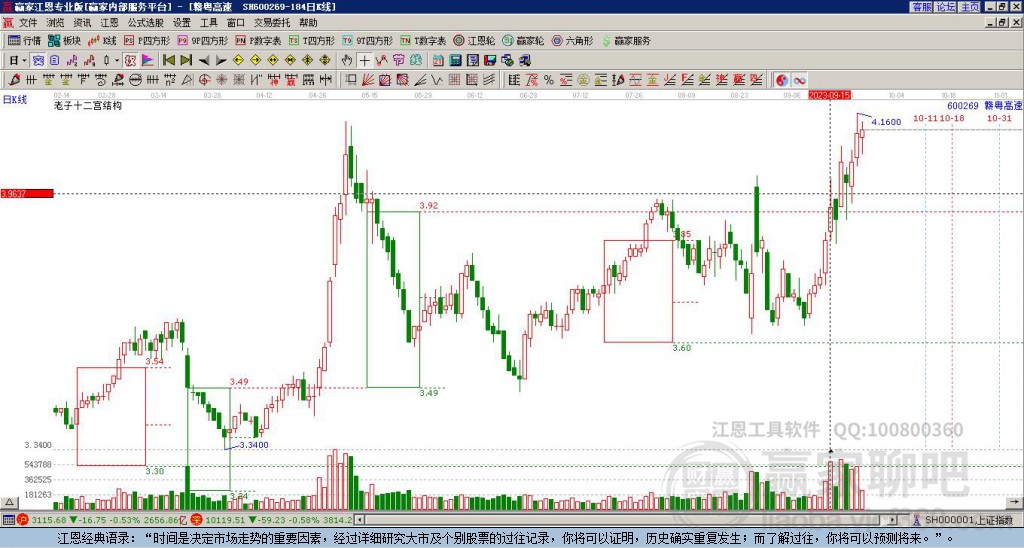Click the gold 金 circle icon
This screenshot has height=548, width=1024.
pyautogui.click(x=583, y=80)
